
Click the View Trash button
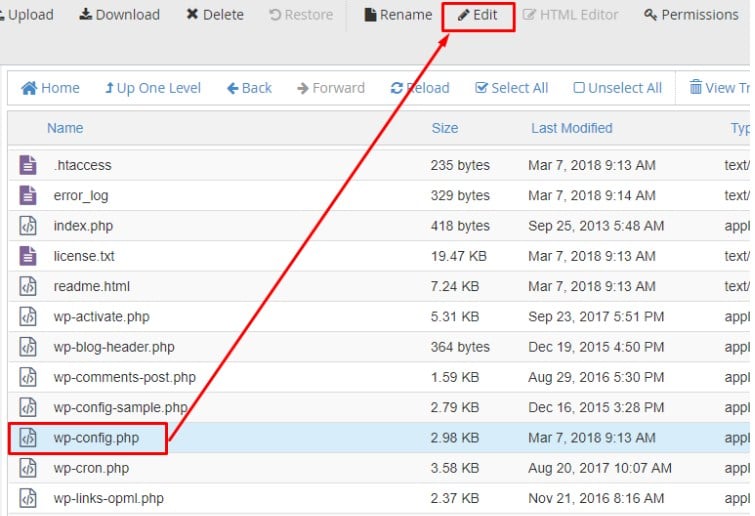point(719,88)
